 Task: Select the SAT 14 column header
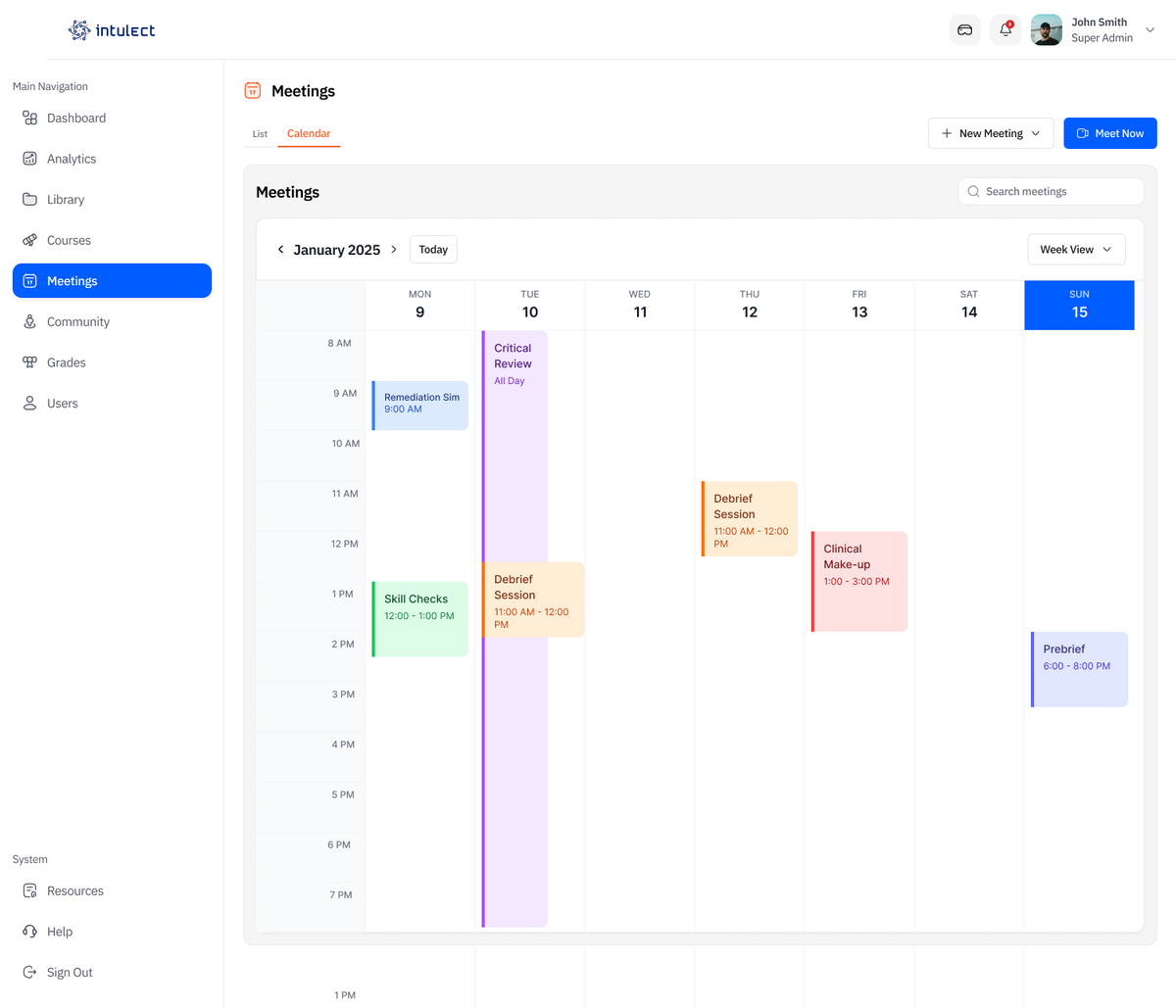[969, 305]
